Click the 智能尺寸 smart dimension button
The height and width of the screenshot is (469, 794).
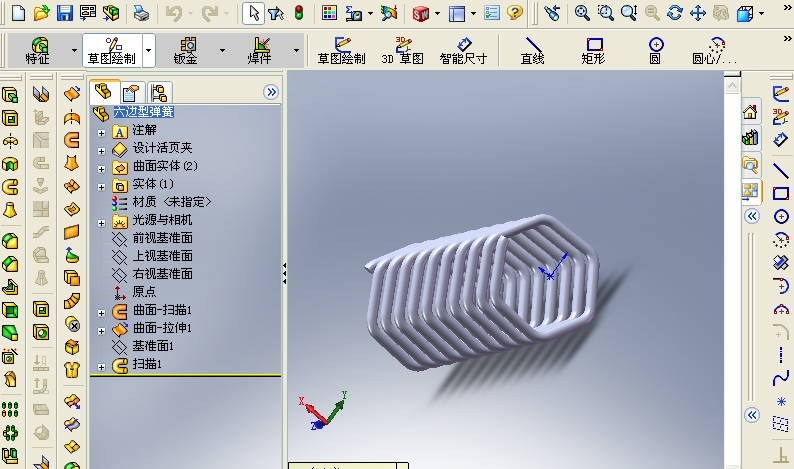point(463,51)
